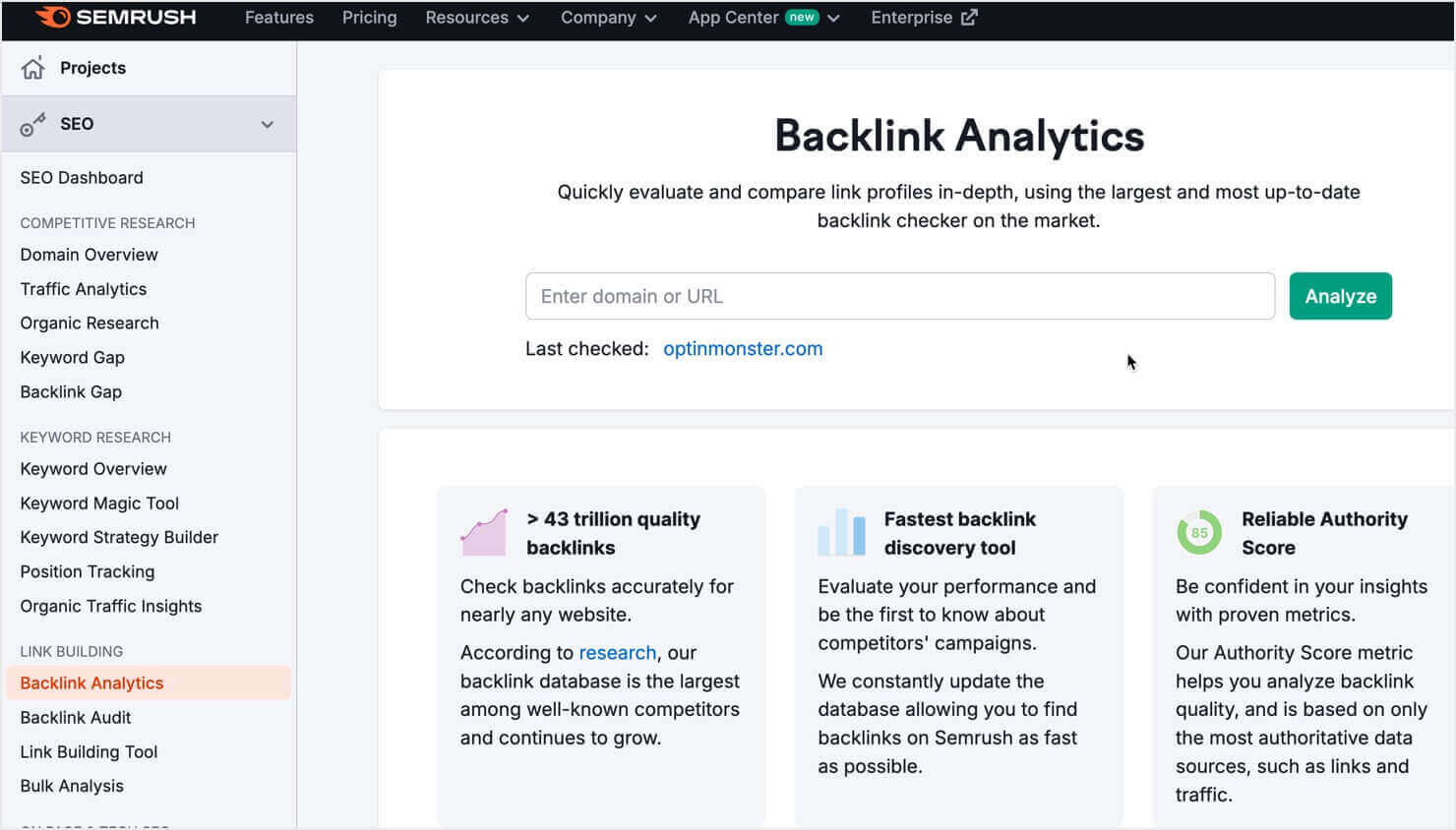1456x830 pixels.
Task: Click the green Authority Score 85 circle
Action: point(1198,532)
